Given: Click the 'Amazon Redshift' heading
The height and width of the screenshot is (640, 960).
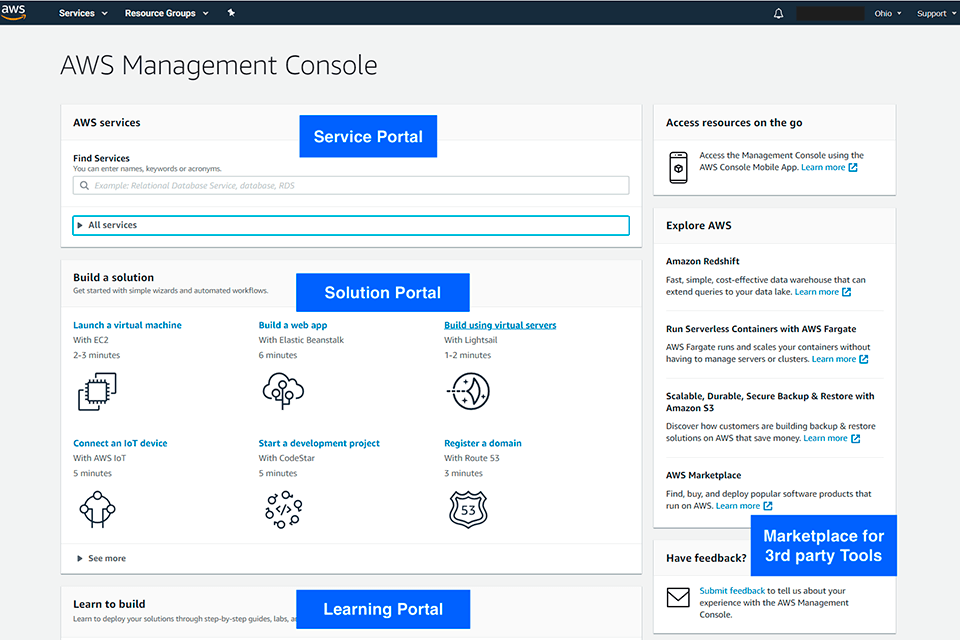Looking at the screenshot, I should pyautogui.click(x=703, y=262).
